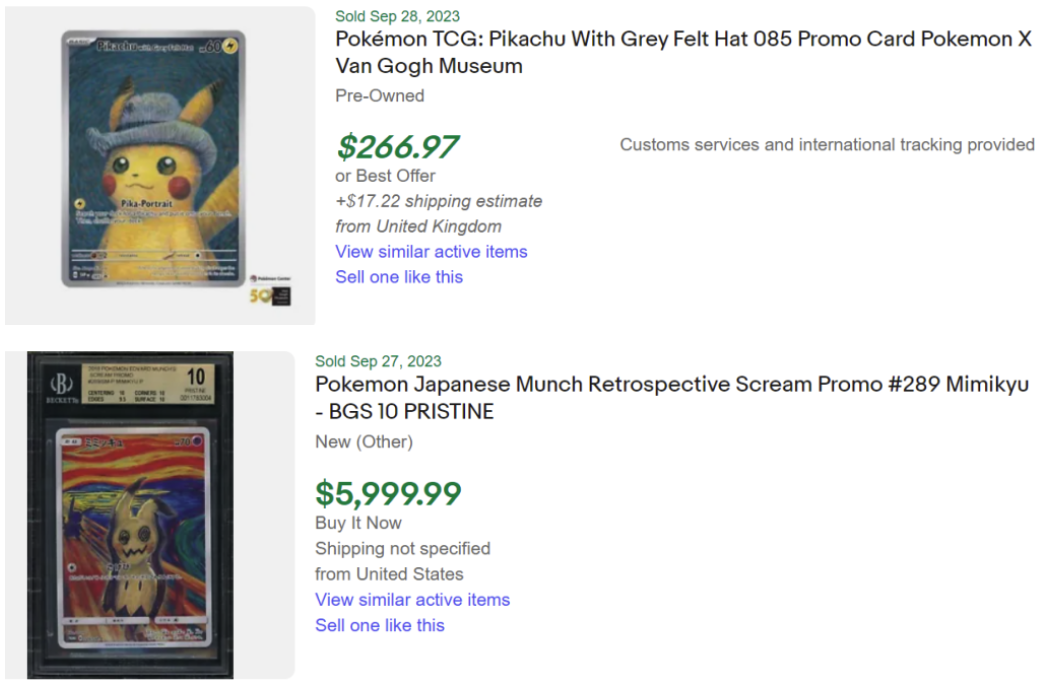
Task: Click the New (Other) condition text
Action: [363, 442]
